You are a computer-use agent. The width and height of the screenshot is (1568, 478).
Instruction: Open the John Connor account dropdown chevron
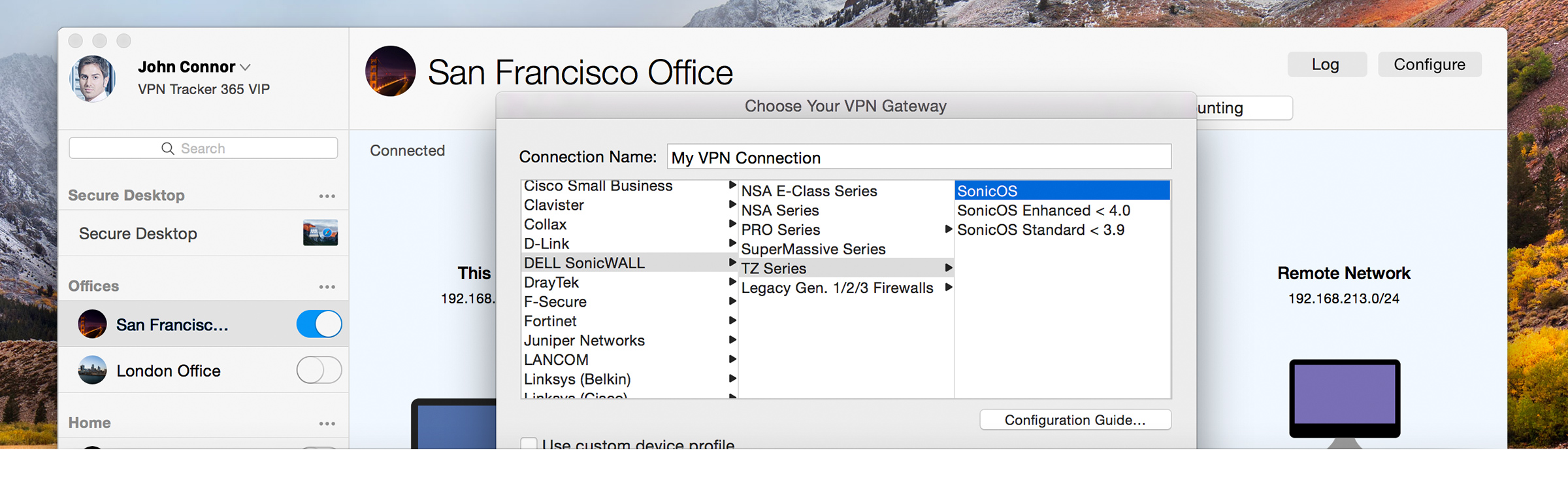(x=246, y=67)
